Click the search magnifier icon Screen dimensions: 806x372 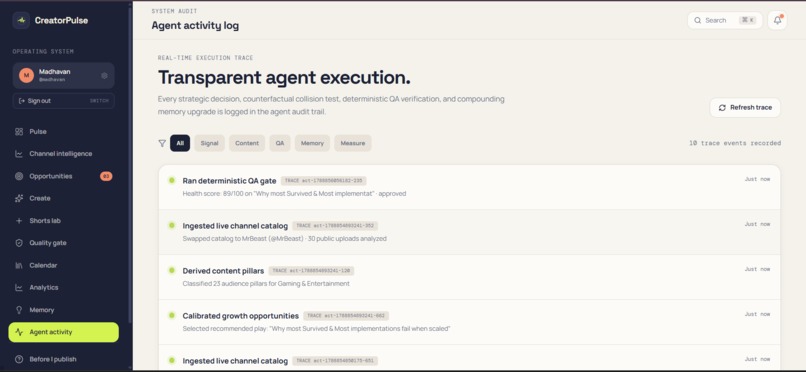(698, 21)
